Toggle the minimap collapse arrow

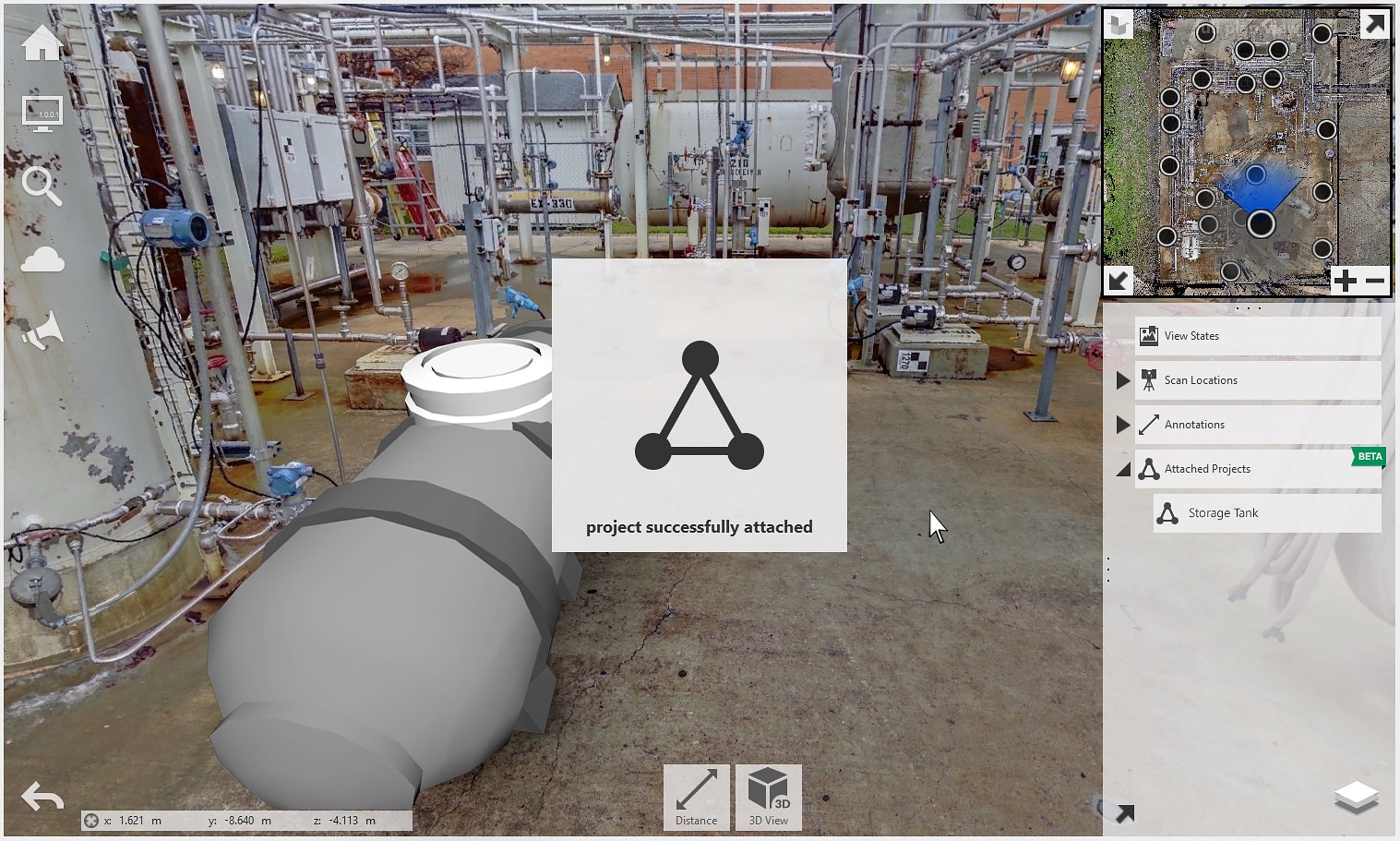[x=1117, y=282]
